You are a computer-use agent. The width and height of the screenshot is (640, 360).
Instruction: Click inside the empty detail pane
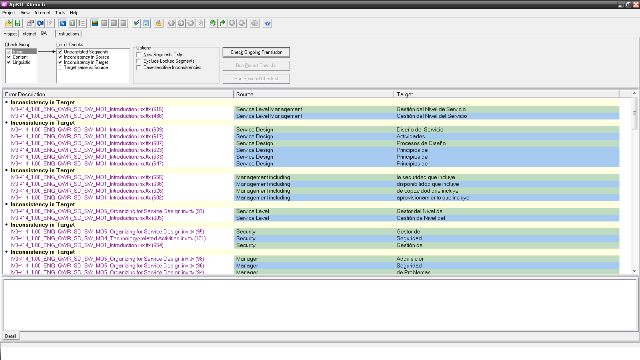click(320, 305)
